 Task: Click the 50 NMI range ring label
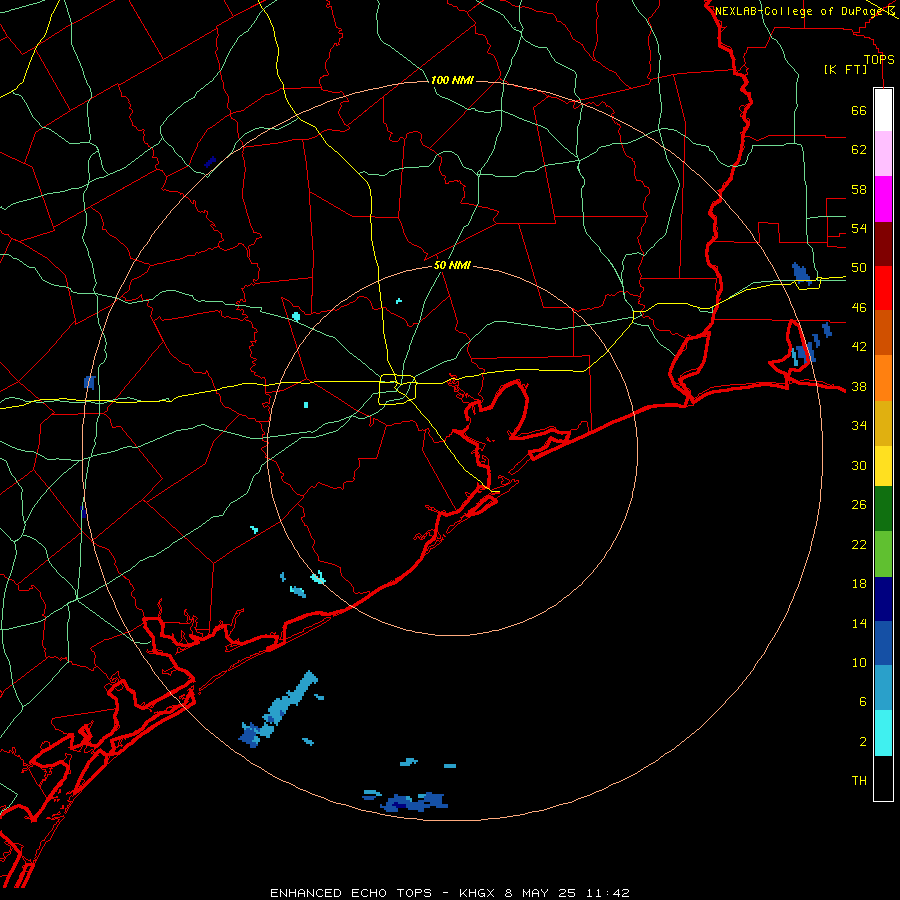tap(452, 265)
